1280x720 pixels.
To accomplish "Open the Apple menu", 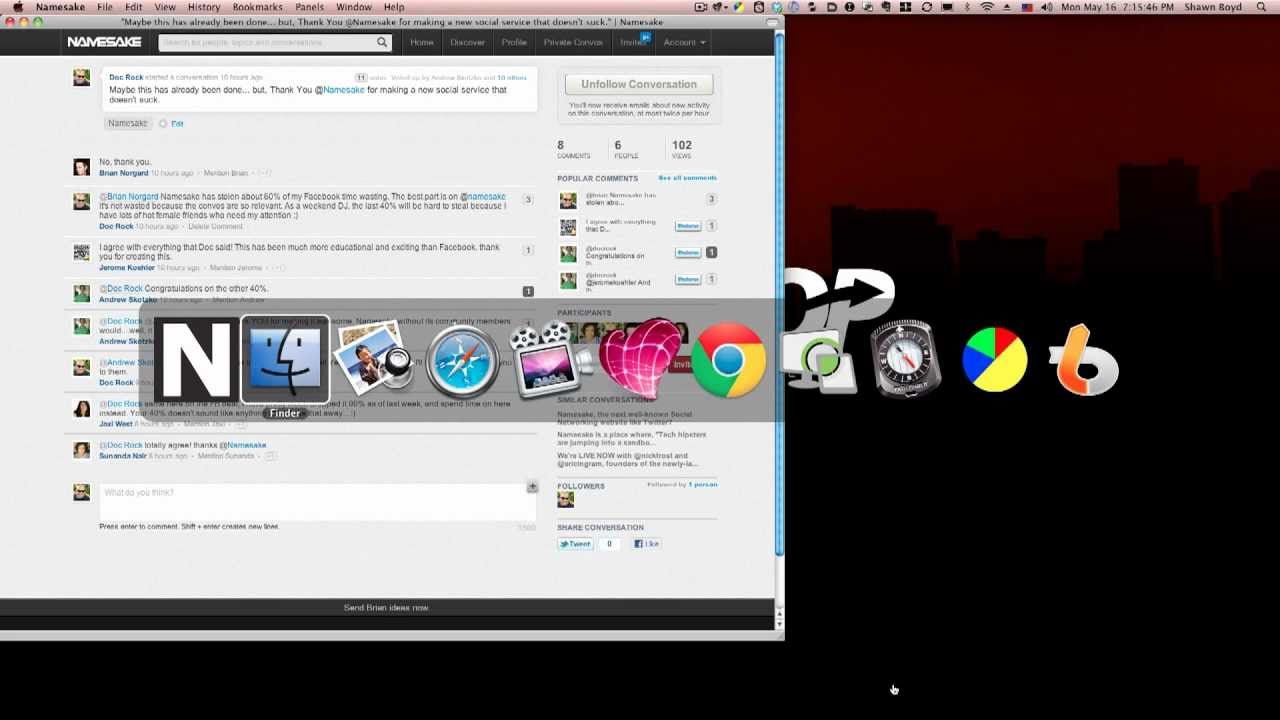I will [x=17, y=7].
